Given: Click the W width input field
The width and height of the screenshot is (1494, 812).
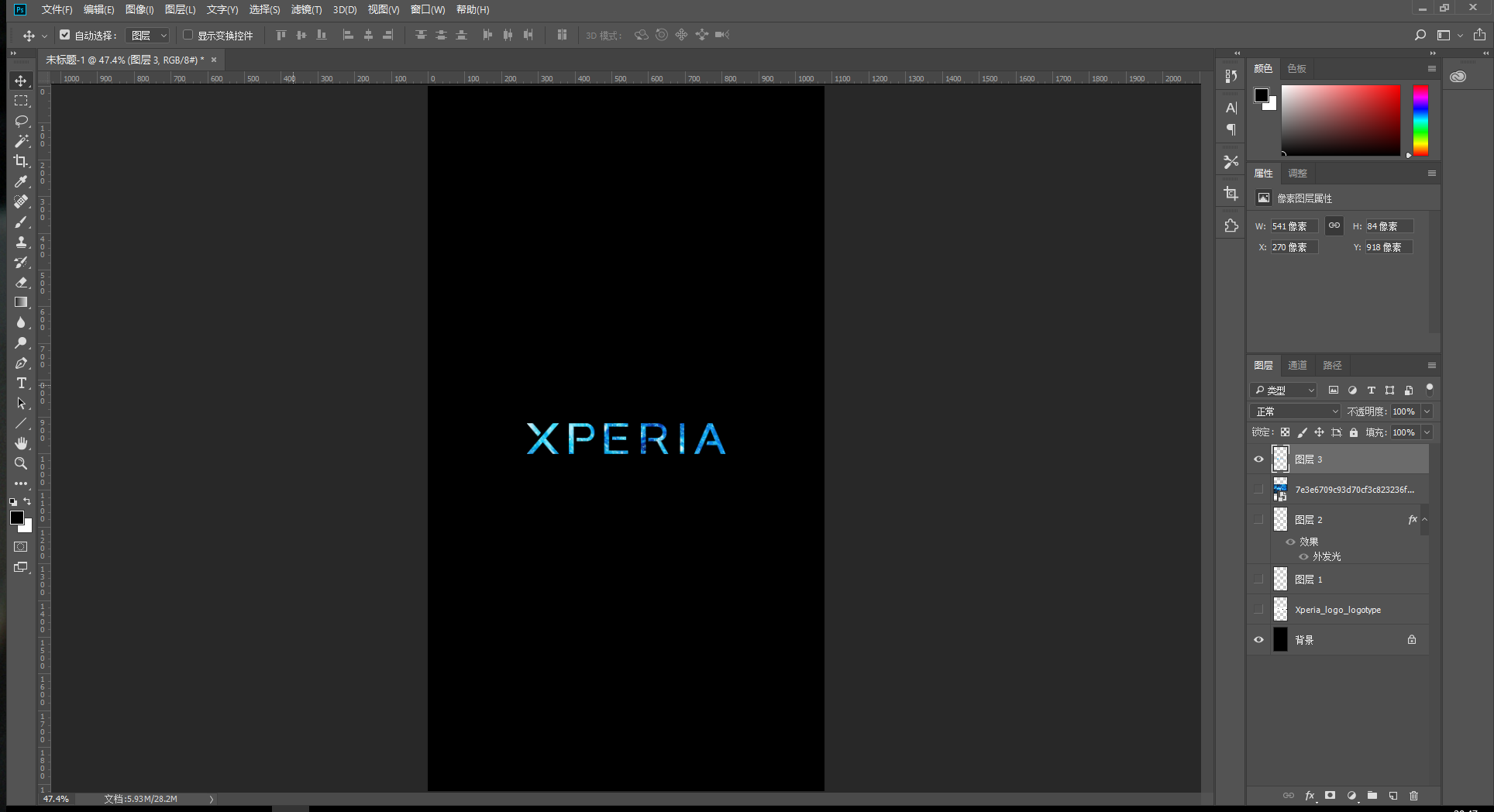Looking at the screenshot, I should [1294, 226].
